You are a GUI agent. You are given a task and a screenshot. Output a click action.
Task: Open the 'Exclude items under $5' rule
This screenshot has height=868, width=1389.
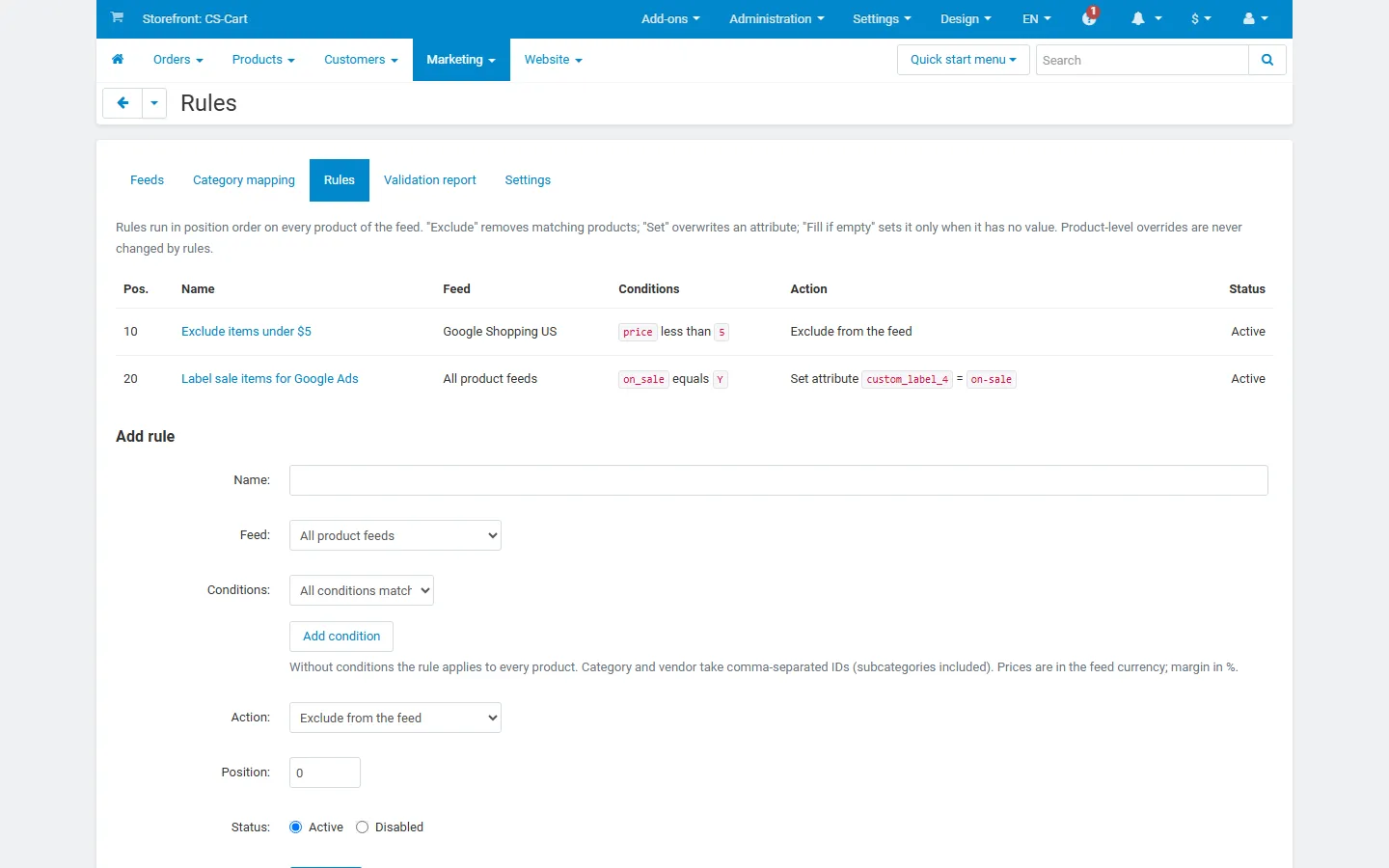pyautogui.click(x=246, y=332)
